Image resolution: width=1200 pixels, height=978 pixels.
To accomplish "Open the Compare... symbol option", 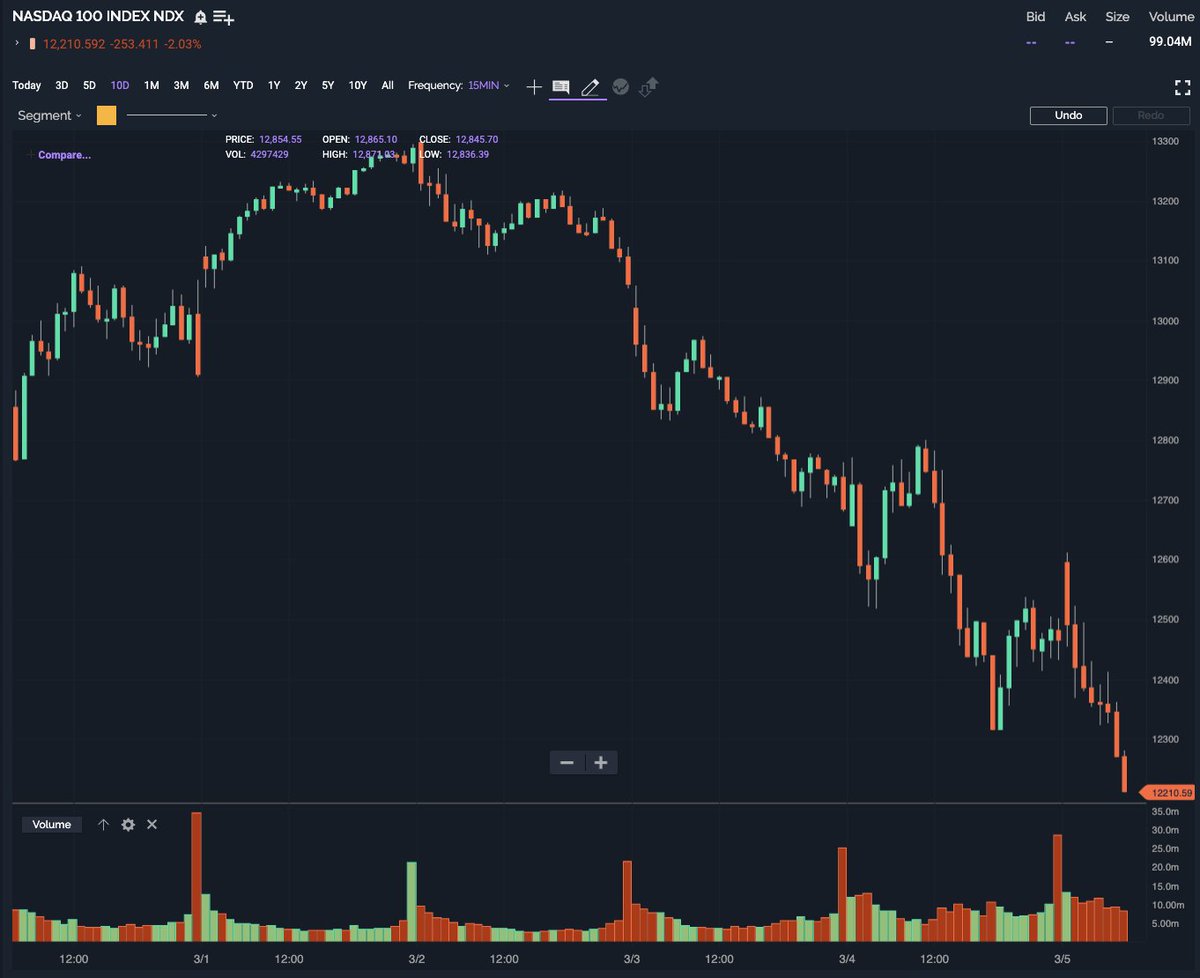I will tap(64, 155).
